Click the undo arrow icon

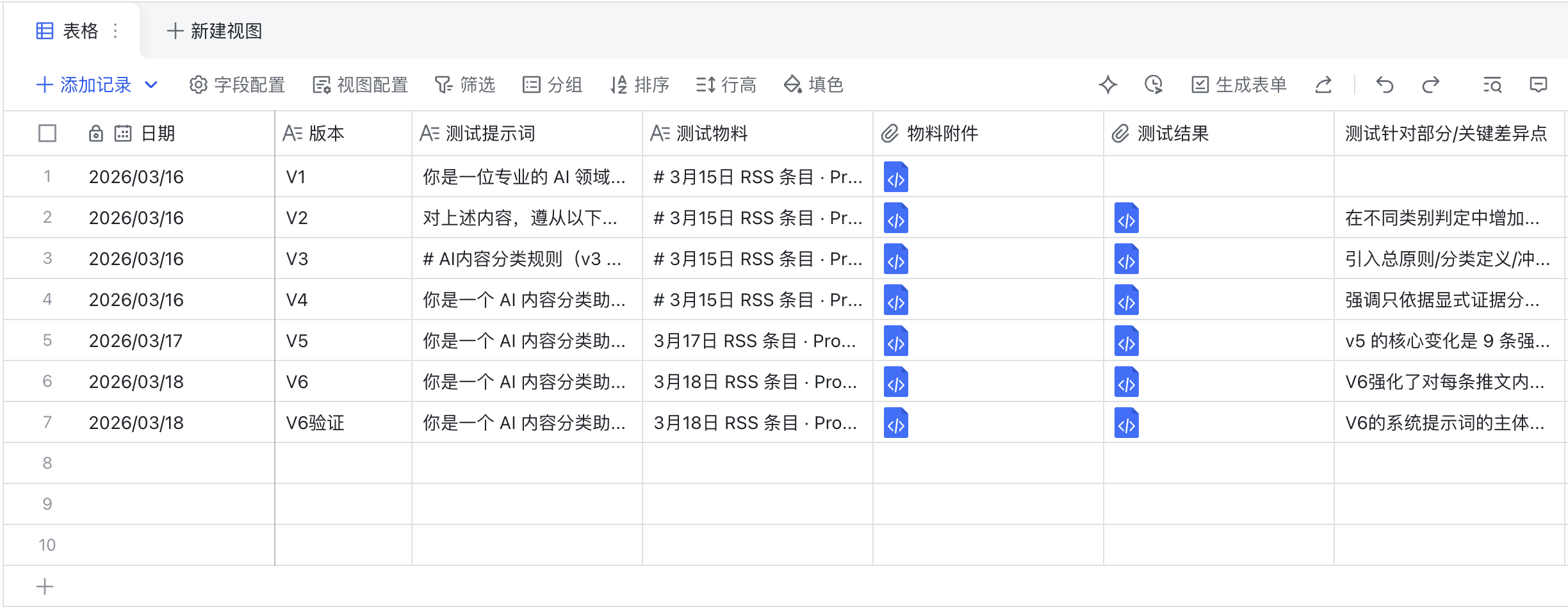pyautogui.click(x=1384, y=85)
